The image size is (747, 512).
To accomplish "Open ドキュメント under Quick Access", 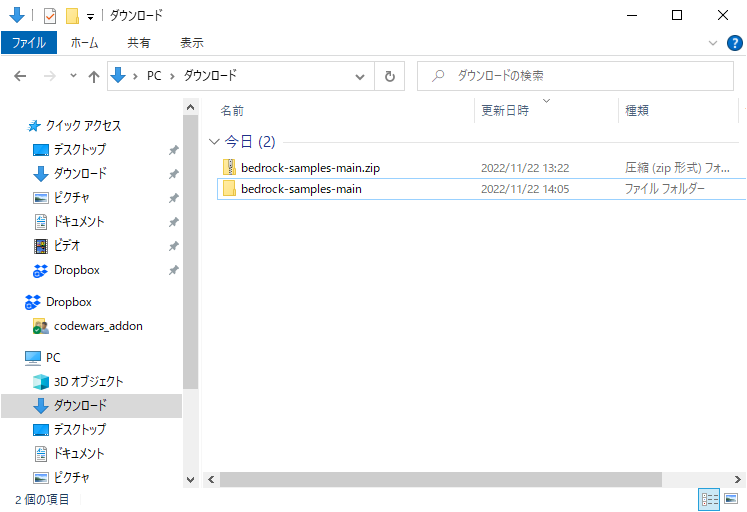I will click(x=79, y=221).
